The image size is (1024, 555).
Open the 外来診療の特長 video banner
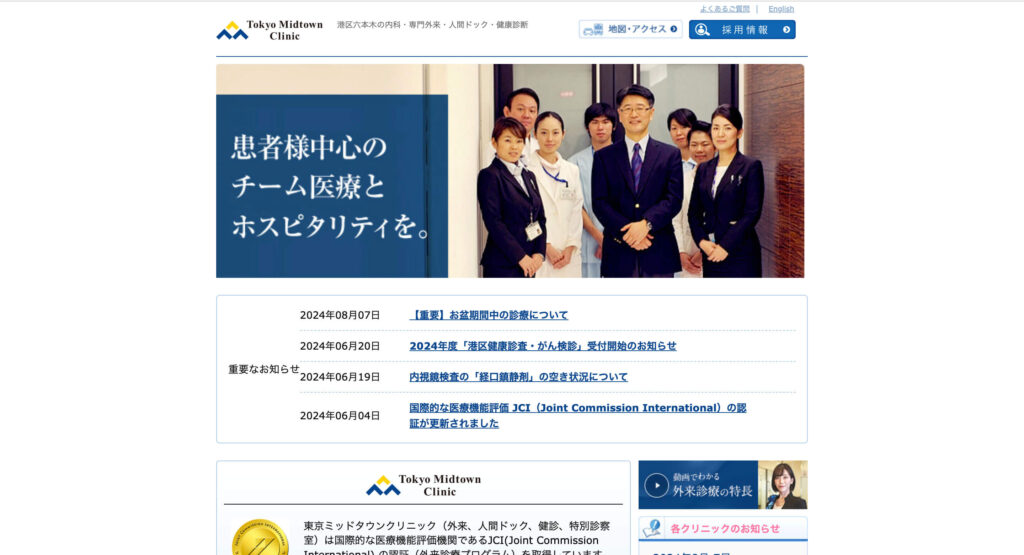(722, 485)
